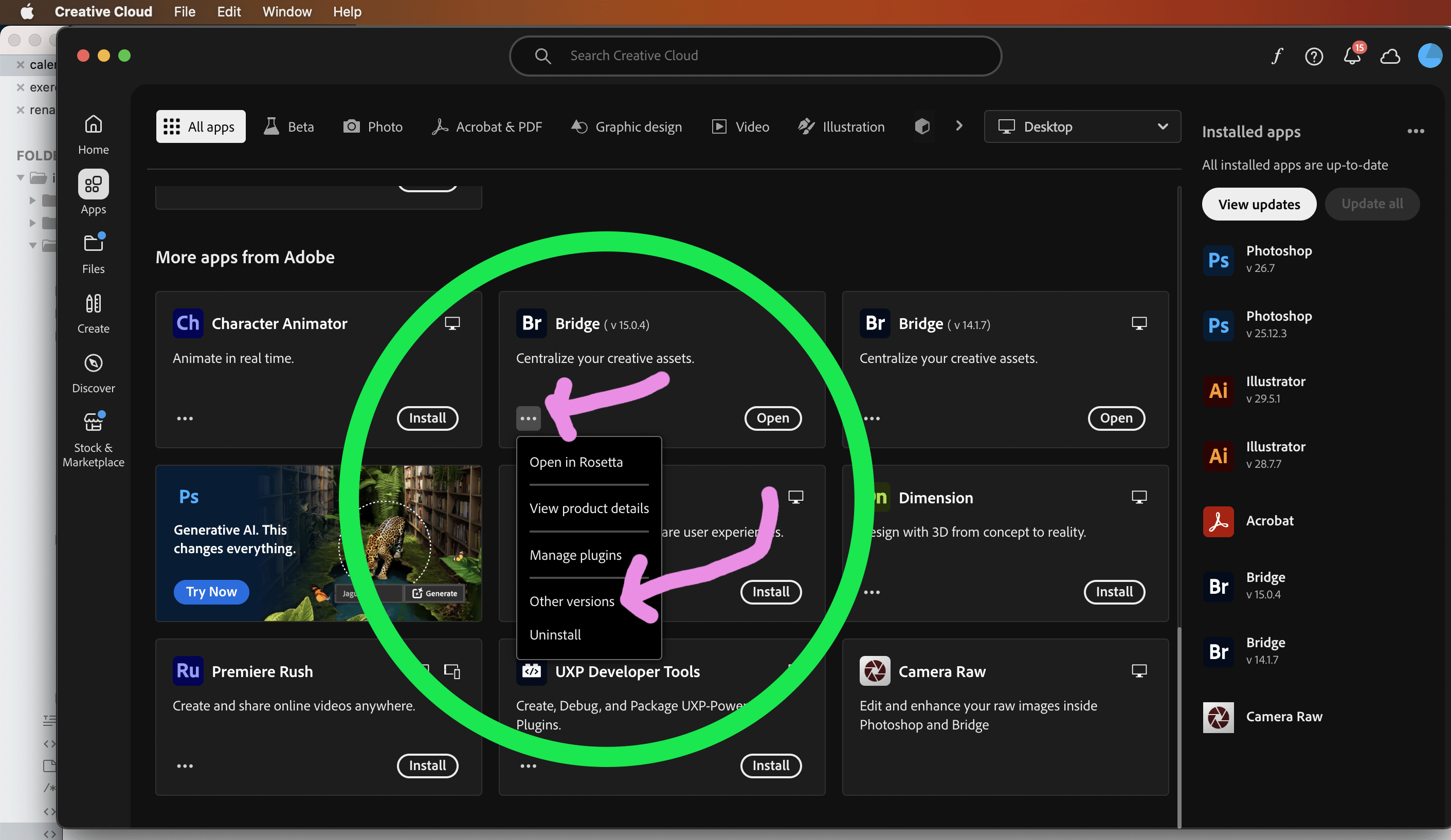Install Premiere Rush
Screen dimensions: 1451x840
427,766
